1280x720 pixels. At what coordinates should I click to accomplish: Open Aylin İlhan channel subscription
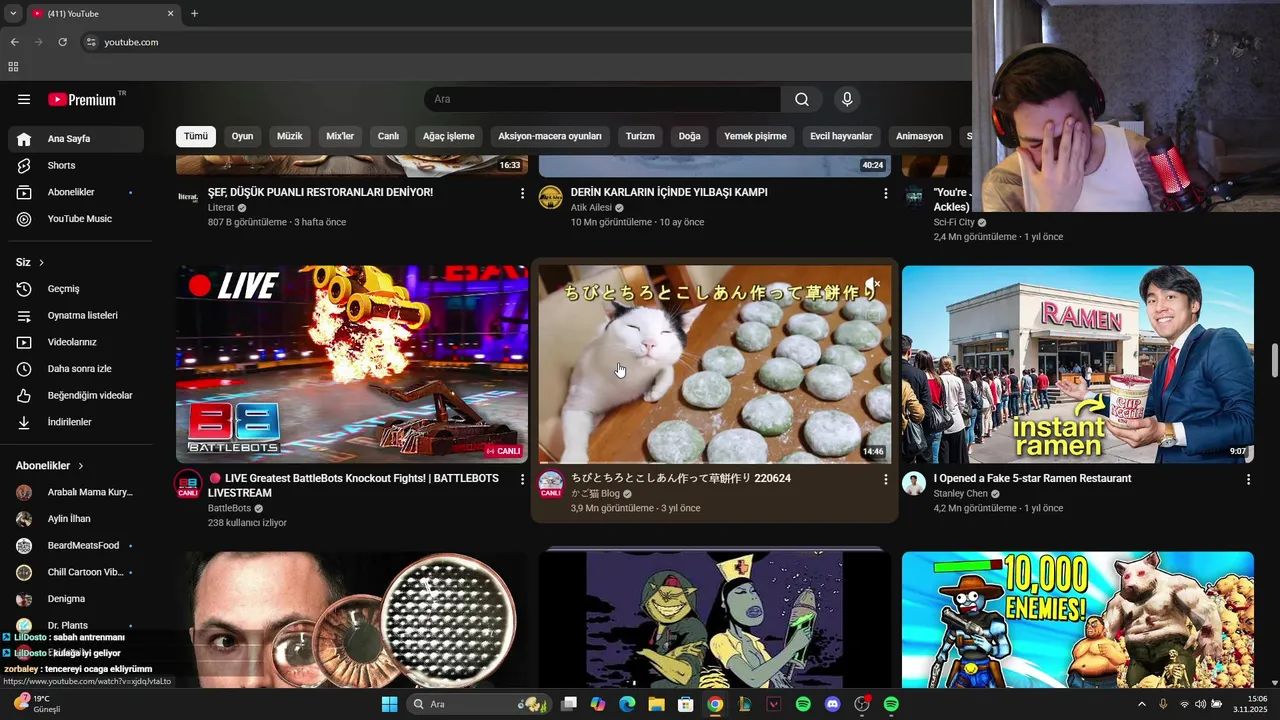[76, 519]
